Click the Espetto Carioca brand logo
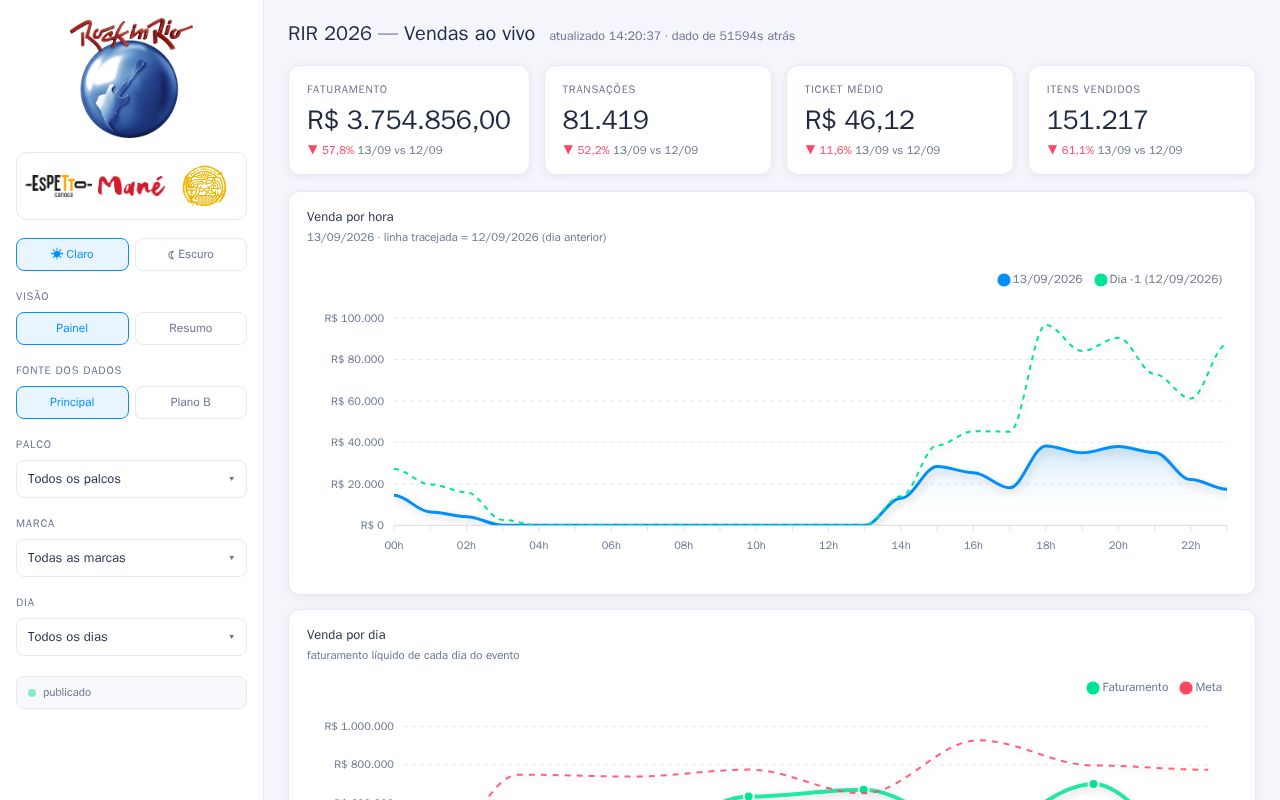1280x800 pixels. click(x=59, y=185)
